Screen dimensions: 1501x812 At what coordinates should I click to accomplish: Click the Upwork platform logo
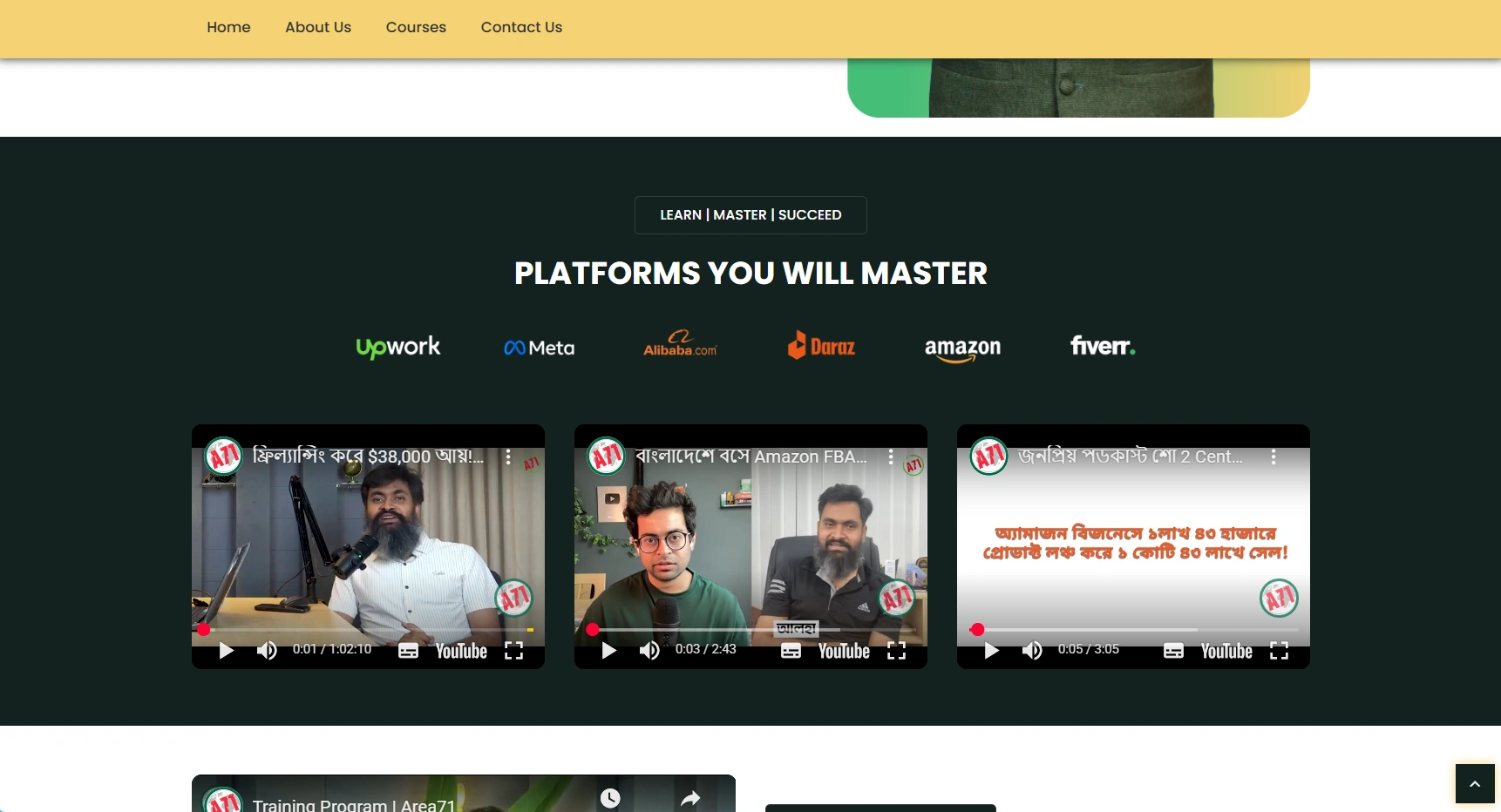pos(398,347)
